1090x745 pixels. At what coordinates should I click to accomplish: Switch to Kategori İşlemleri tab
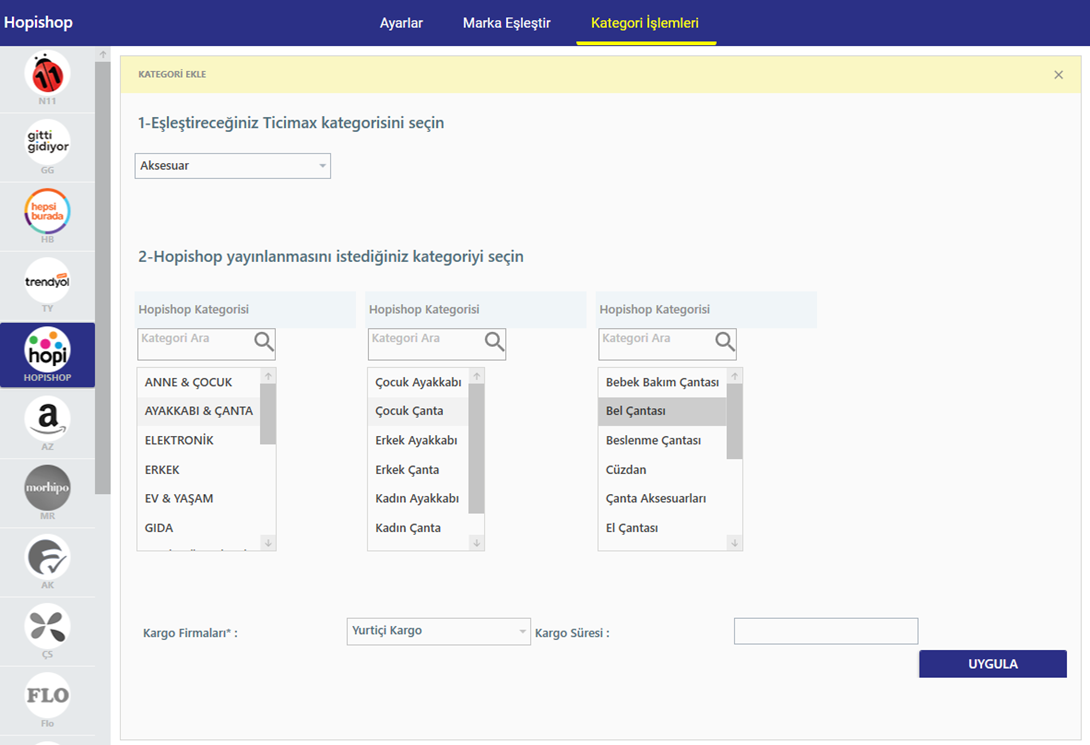pyautogui.click(x=645, y=23)
